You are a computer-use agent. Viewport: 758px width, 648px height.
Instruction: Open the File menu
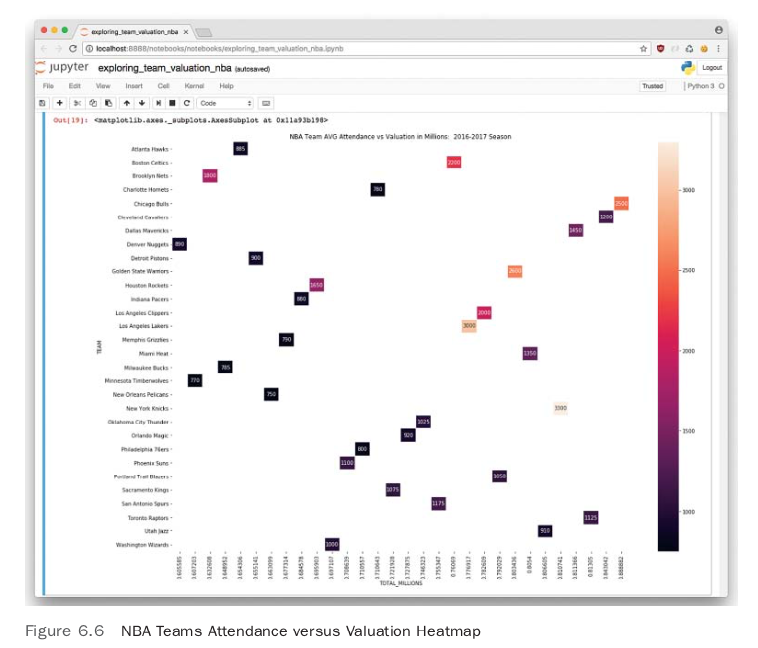click(48, 86)
